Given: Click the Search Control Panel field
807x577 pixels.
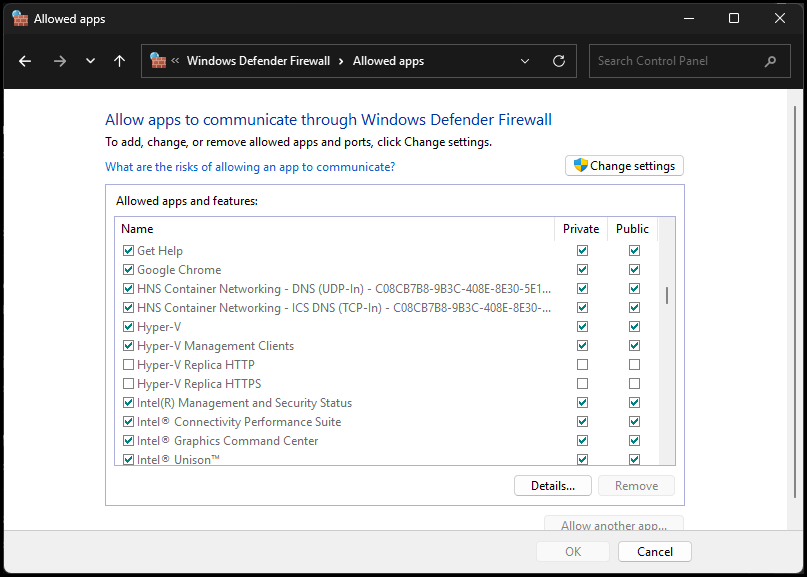Looking at the screenshot, I should [x=675, y=61].
